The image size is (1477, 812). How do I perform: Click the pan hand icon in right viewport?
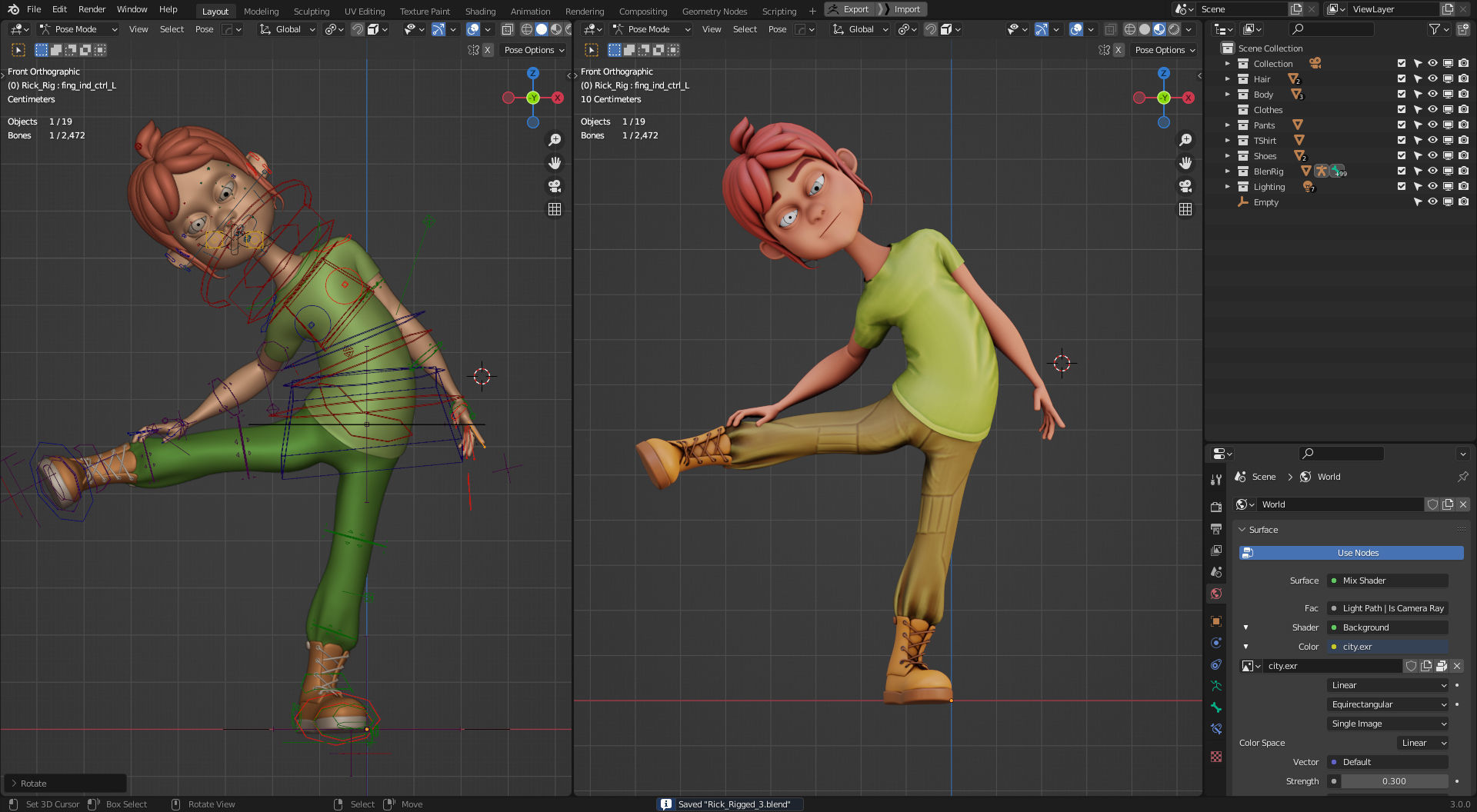click(x=1185, y=163)
